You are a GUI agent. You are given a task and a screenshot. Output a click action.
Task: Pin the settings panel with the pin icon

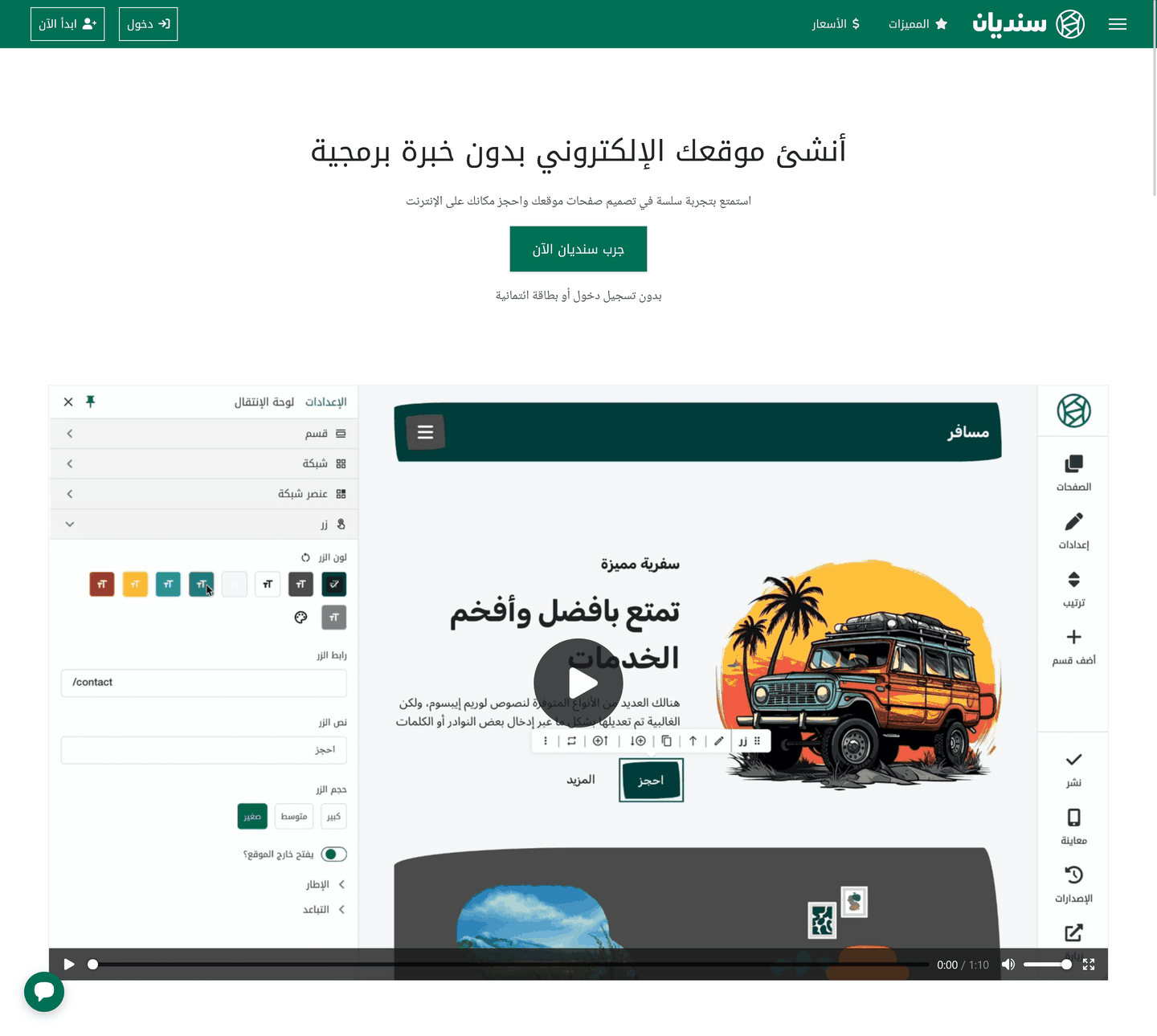[91, 402]
